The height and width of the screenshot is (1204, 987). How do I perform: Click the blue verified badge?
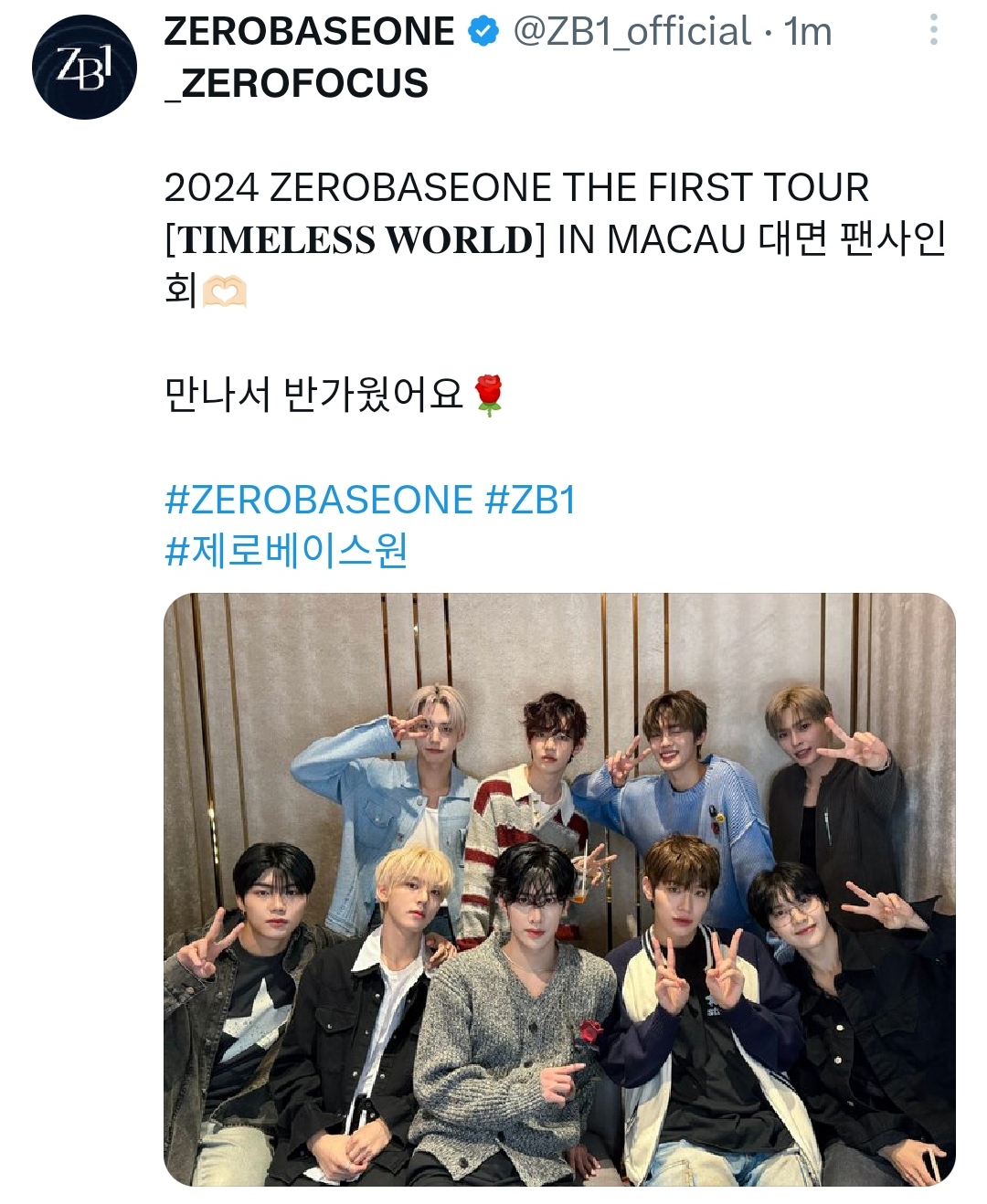(483, 32)
